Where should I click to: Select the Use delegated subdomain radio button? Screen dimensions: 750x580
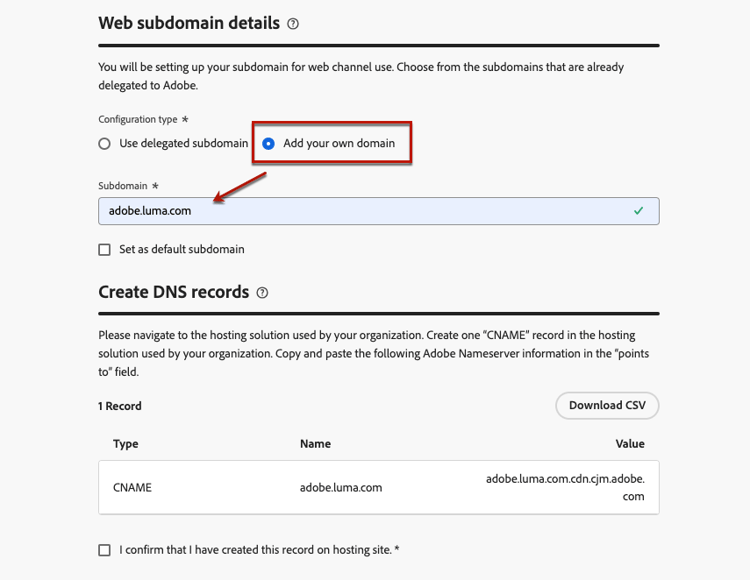(105, 144)
